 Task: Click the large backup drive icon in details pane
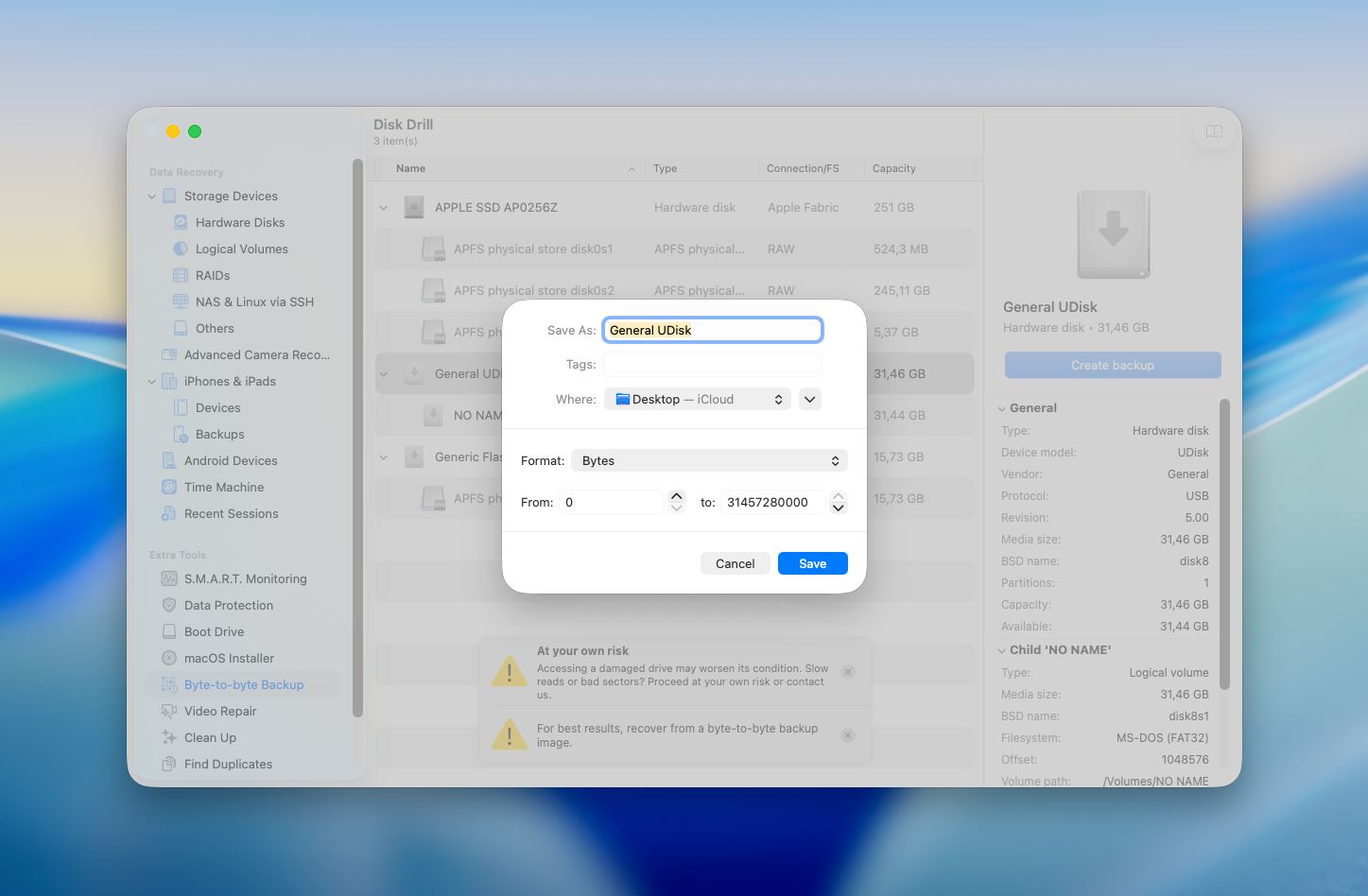point(1113,233)
